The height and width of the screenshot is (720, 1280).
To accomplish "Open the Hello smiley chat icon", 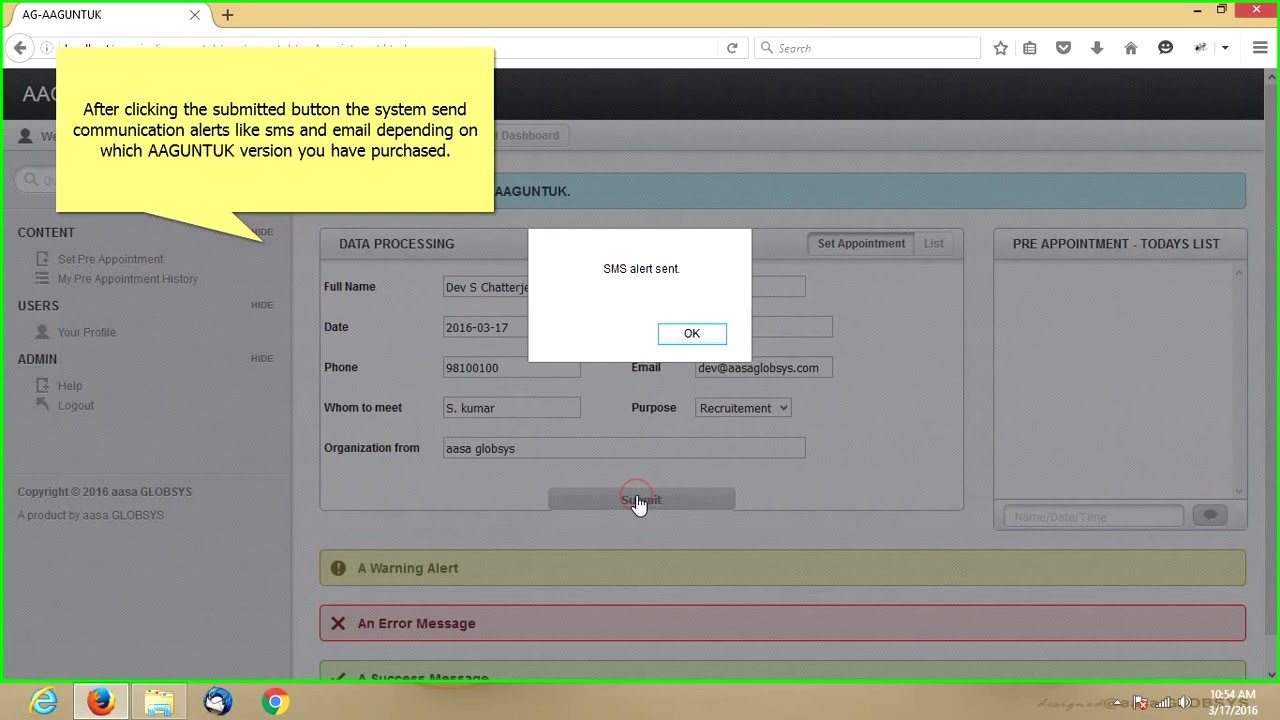I will click(x=1165, y=48).
